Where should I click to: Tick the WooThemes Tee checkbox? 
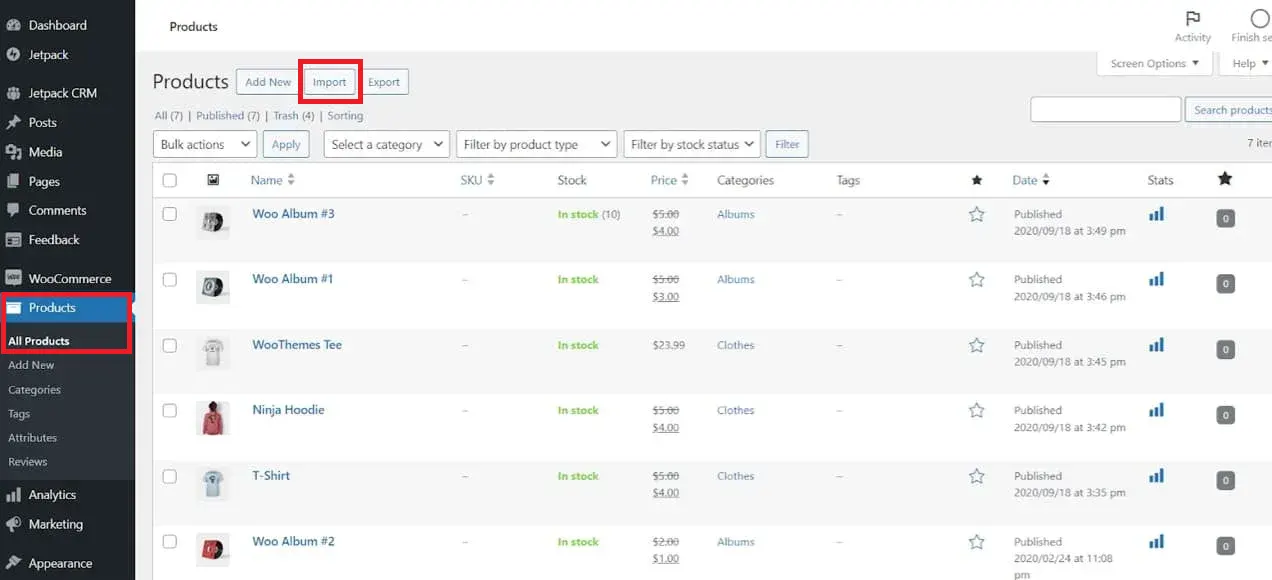click(169, 345)
